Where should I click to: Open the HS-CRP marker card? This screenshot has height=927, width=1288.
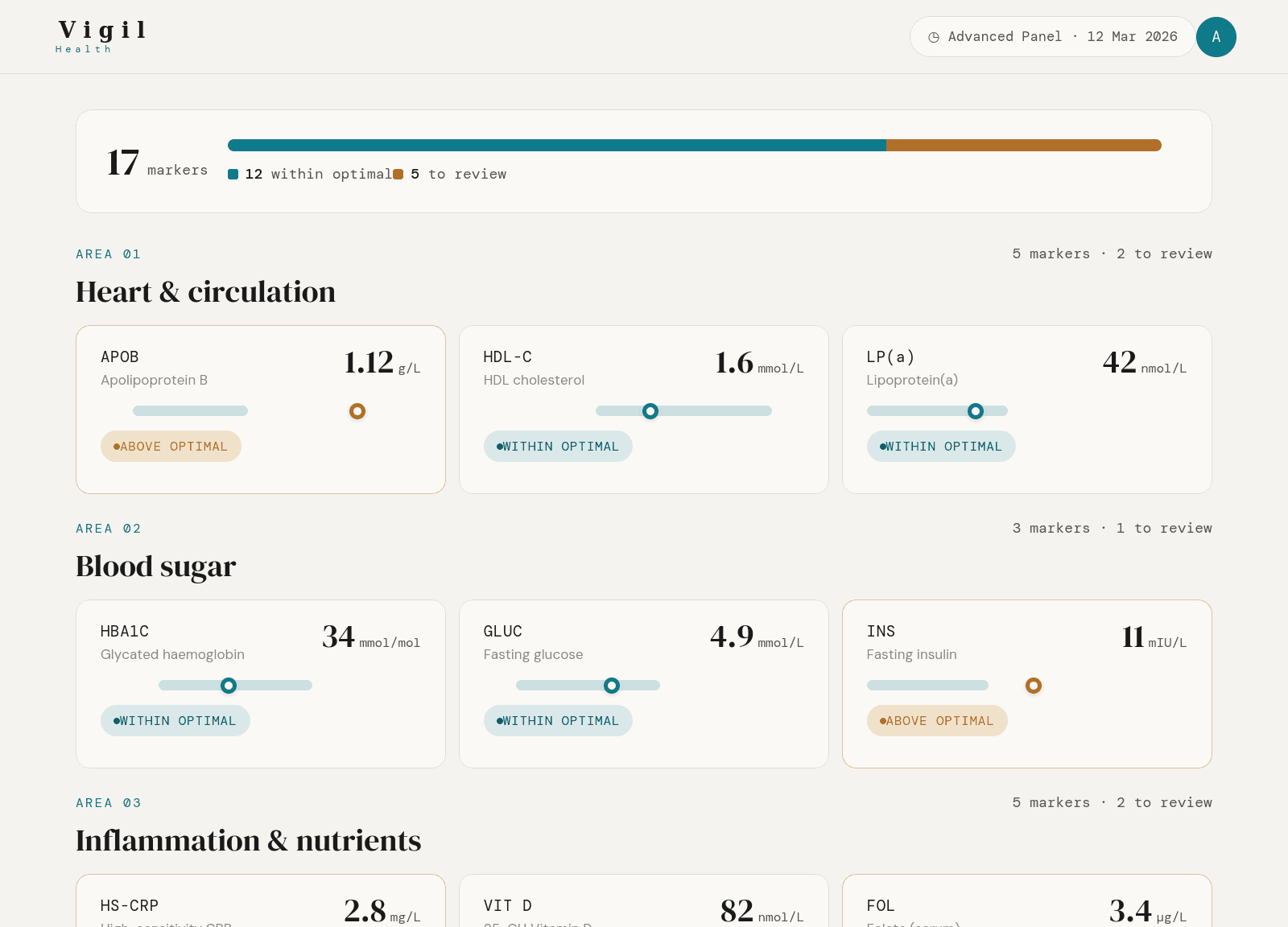261,900
